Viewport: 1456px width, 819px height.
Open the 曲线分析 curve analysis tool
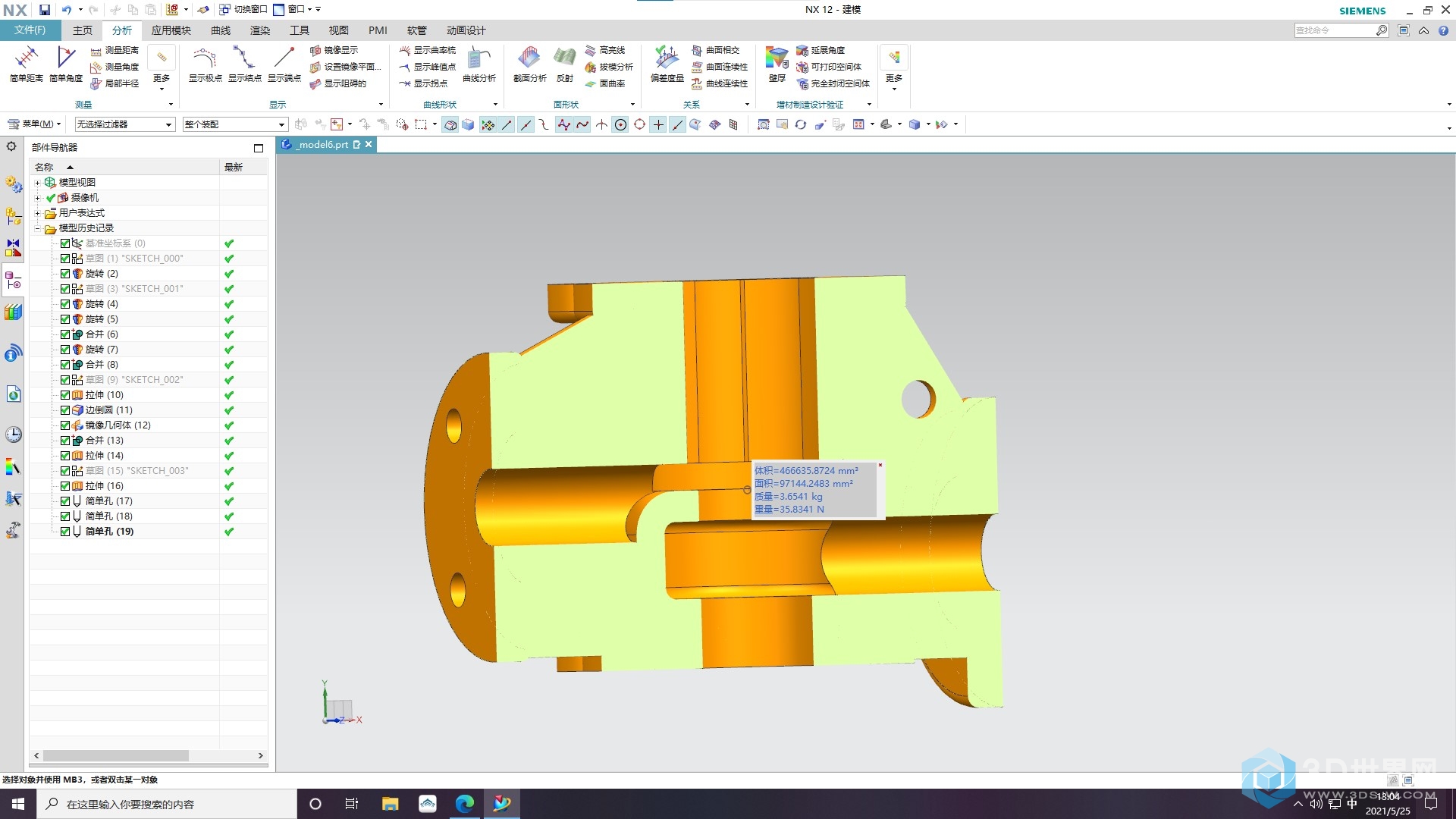[x=479, y=64]
